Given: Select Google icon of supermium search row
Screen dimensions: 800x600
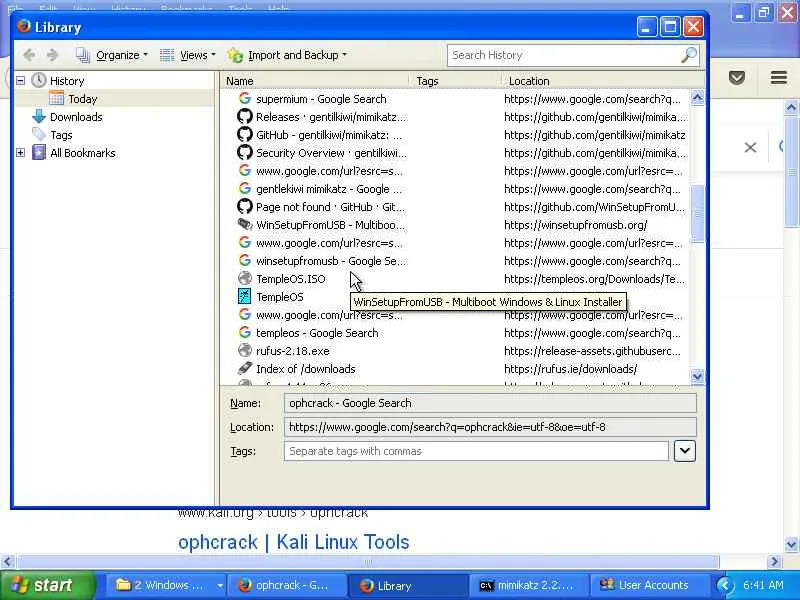Looking at the screenshot, I should [245, 98].
